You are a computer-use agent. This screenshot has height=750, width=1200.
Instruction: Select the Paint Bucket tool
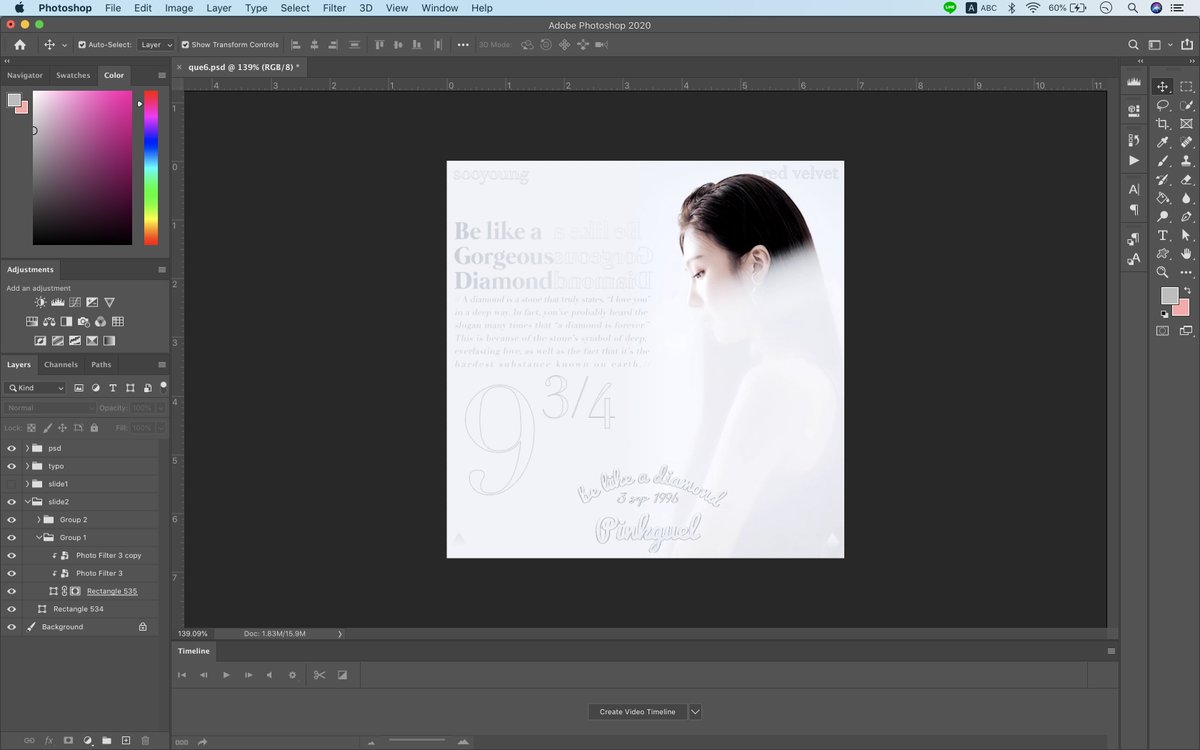(1163, 198)
